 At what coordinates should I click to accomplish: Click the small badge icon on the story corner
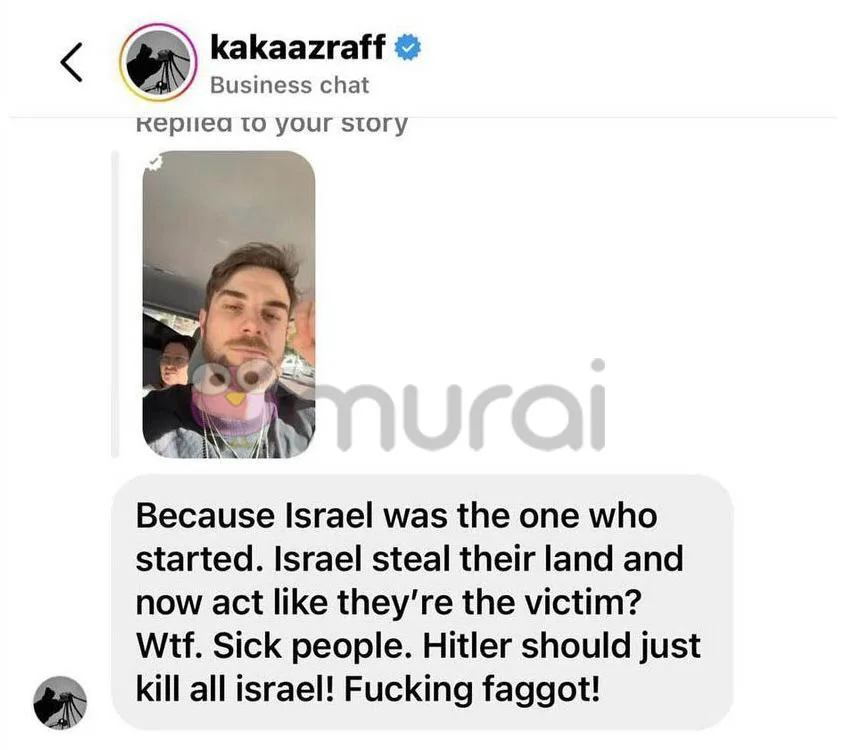coord(155,162)
